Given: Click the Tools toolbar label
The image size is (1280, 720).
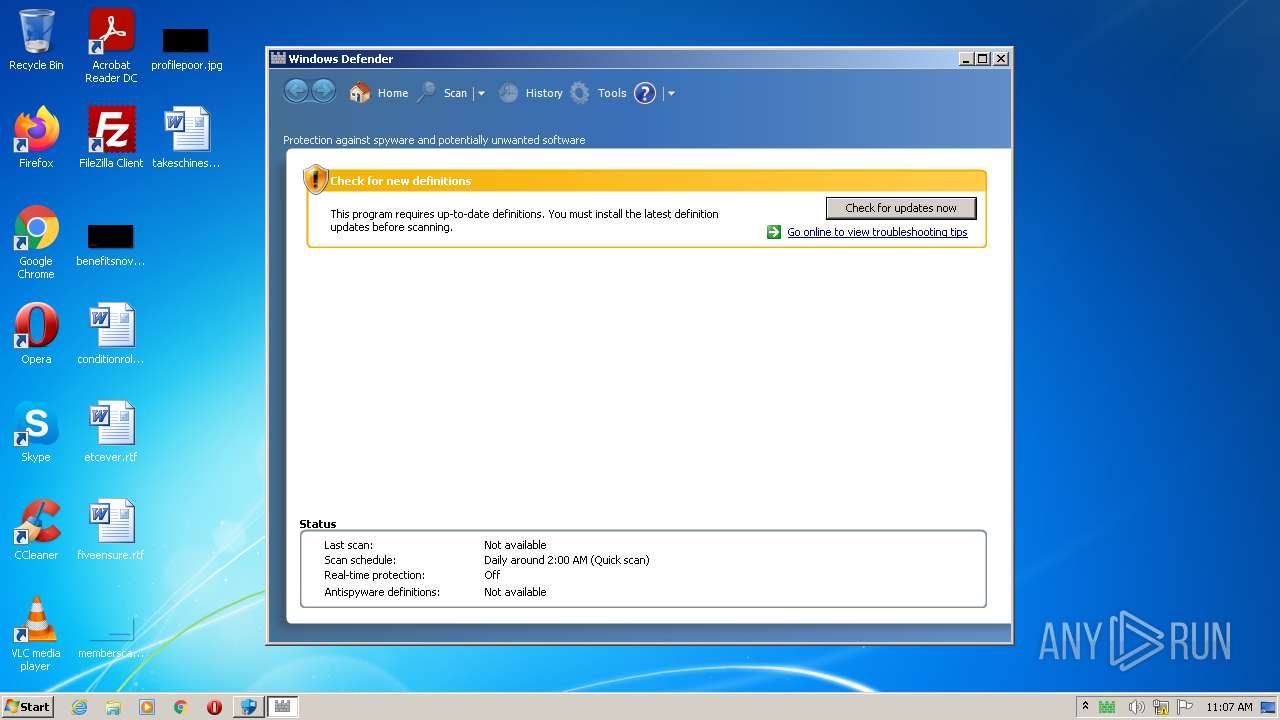Looking at the screenshot, I should click(612, 93).
